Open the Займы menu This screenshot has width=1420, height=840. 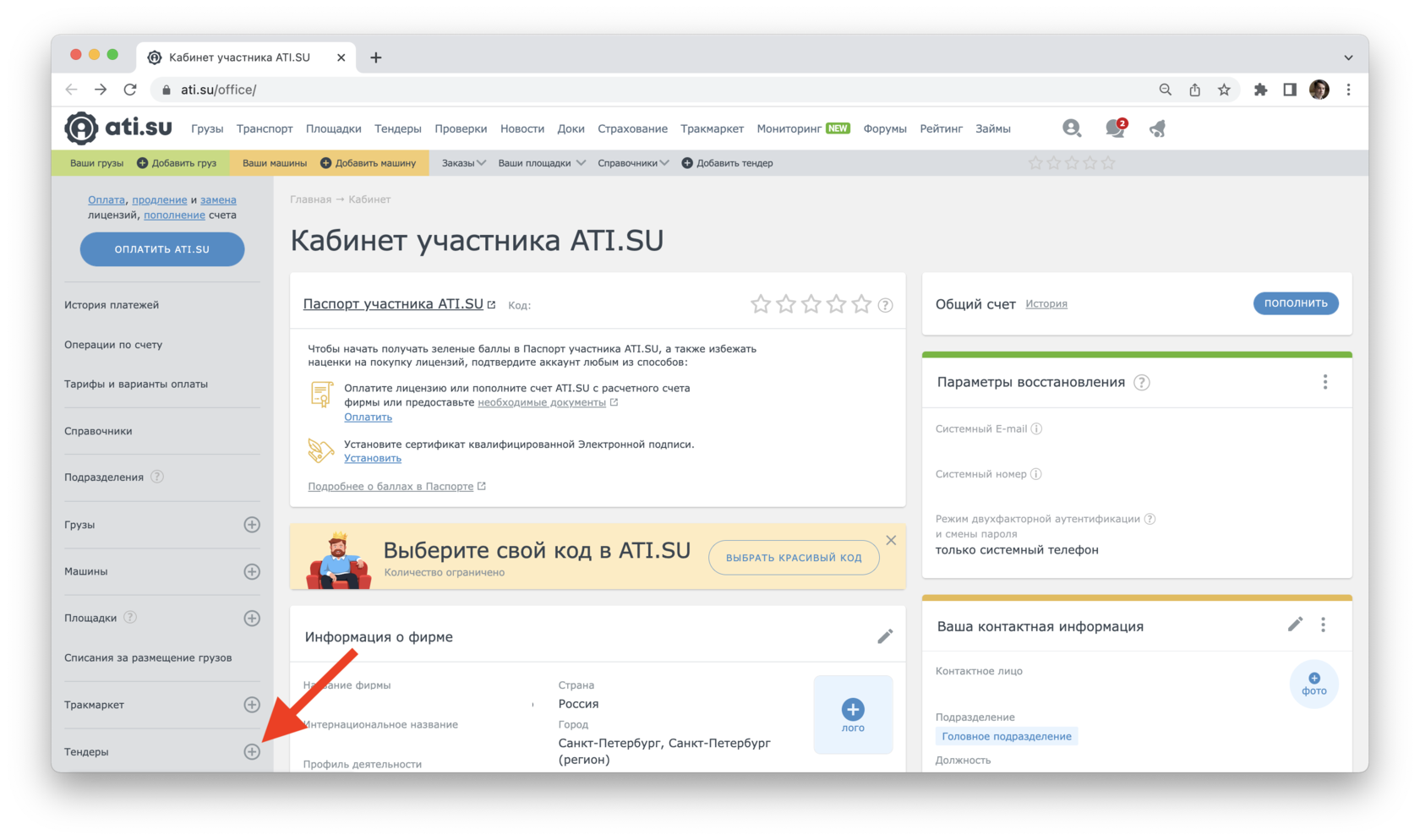pyautogui.click(x=993, y=128)
